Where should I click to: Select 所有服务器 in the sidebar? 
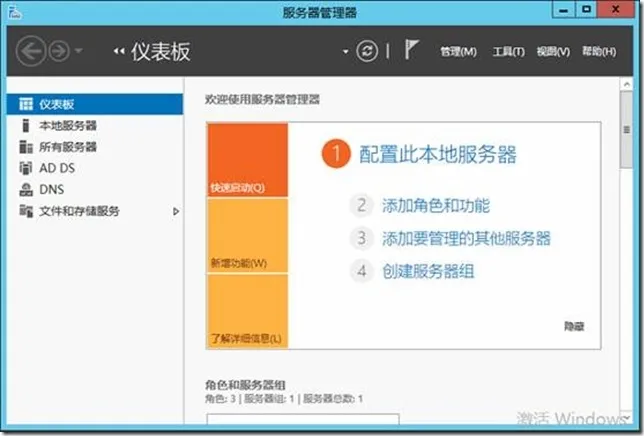click(x=95, y=147)
